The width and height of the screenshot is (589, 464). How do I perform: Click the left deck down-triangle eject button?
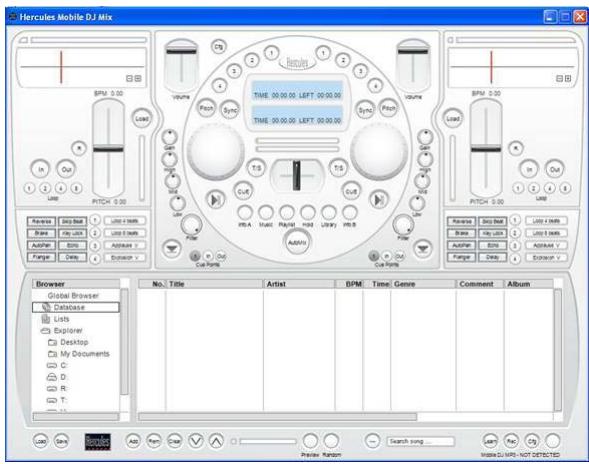point(172,249)
